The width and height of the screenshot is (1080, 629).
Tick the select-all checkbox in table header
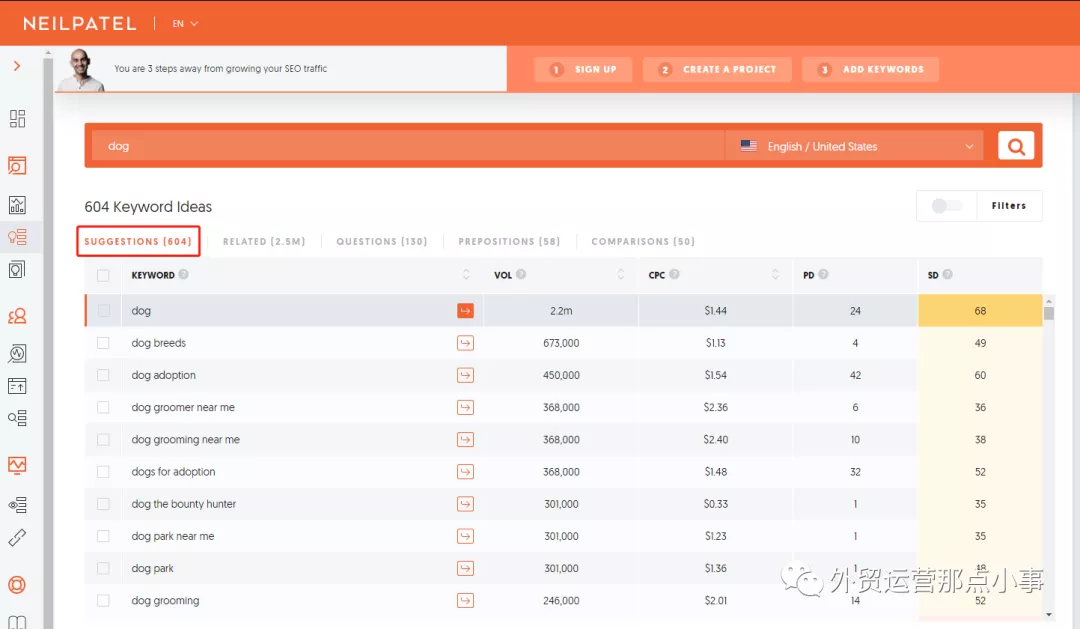pos(103,275)
